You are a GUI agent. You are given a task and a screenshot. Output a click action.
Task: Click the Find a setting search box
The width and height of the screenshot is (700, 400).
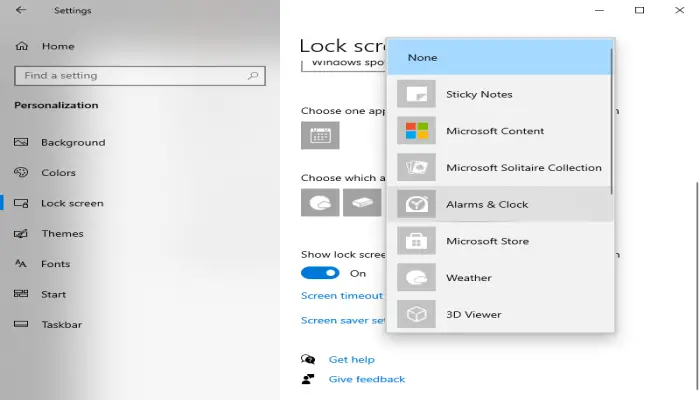140,76
